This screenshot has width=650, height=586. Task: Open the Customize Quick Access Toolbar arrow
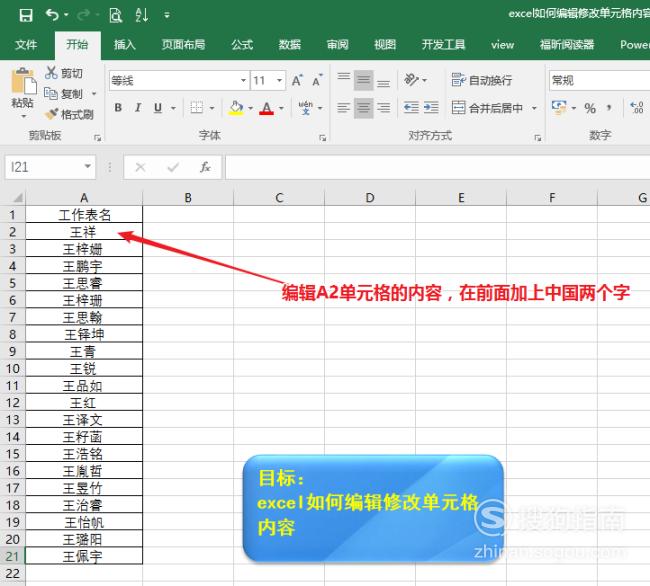167,16
